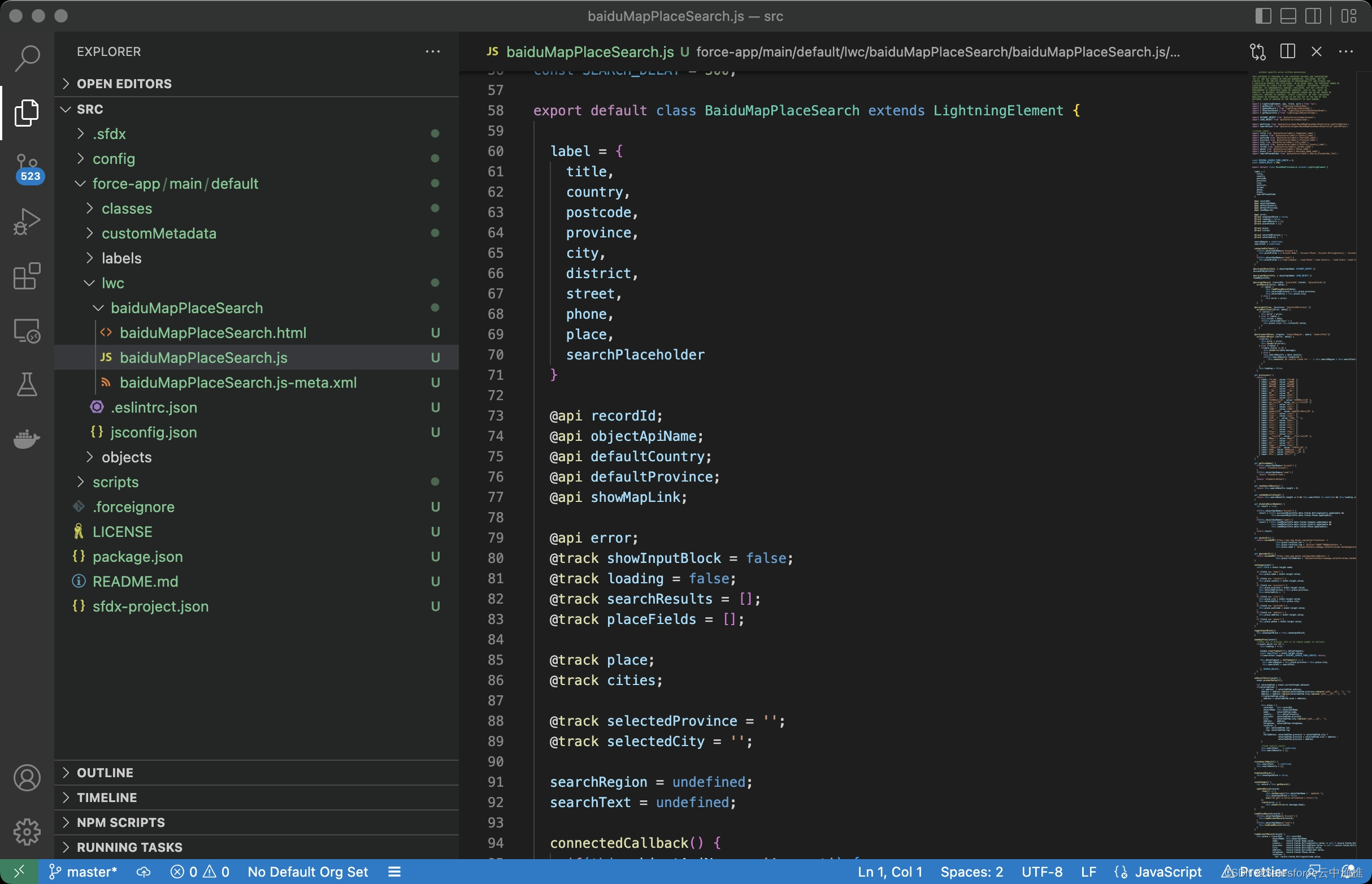Split the editor to the right

pyautogui.click(x=1288, y=51)
